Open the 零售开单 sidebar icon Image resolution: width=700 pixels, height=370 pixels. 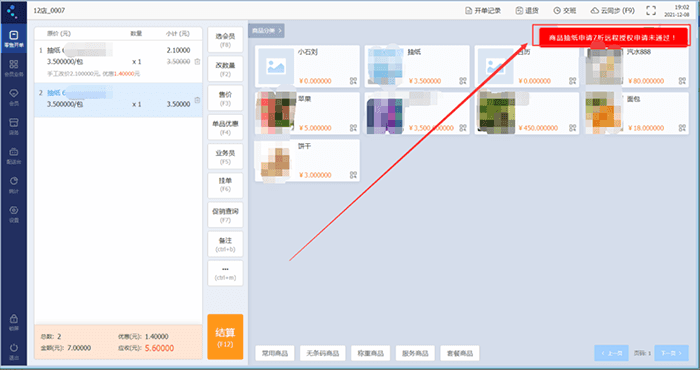(x=13, y=39)
